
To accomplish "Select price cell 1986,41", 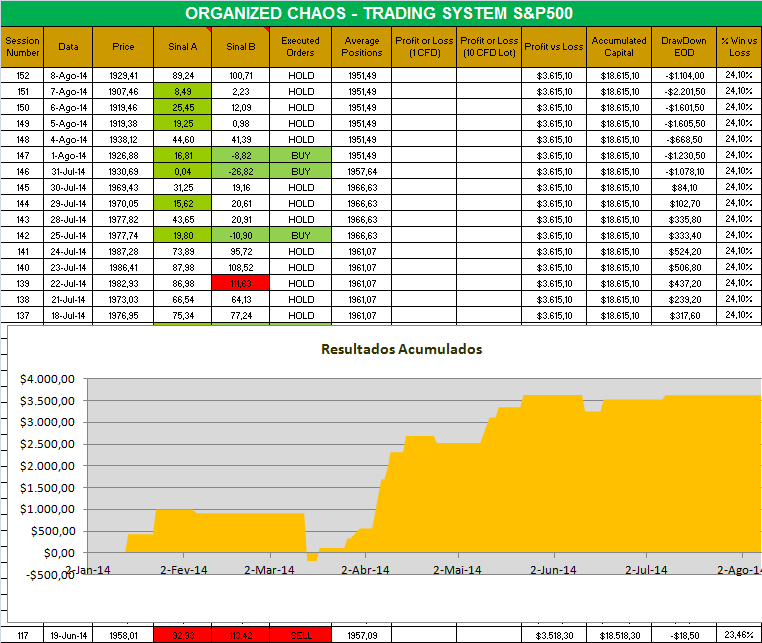I will point(123,267).
